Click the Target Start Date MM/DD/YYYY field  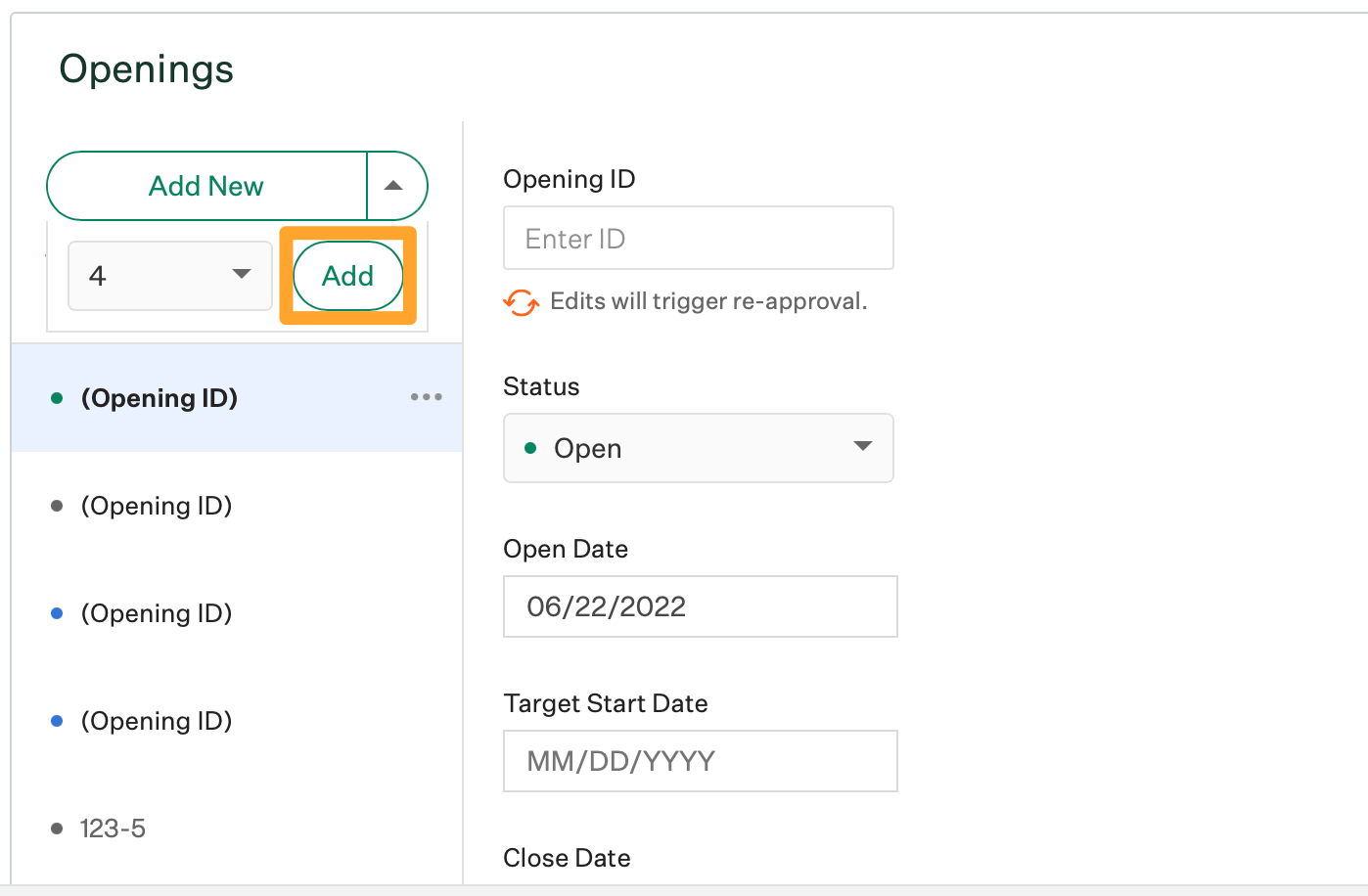click(x=700, y=761)
